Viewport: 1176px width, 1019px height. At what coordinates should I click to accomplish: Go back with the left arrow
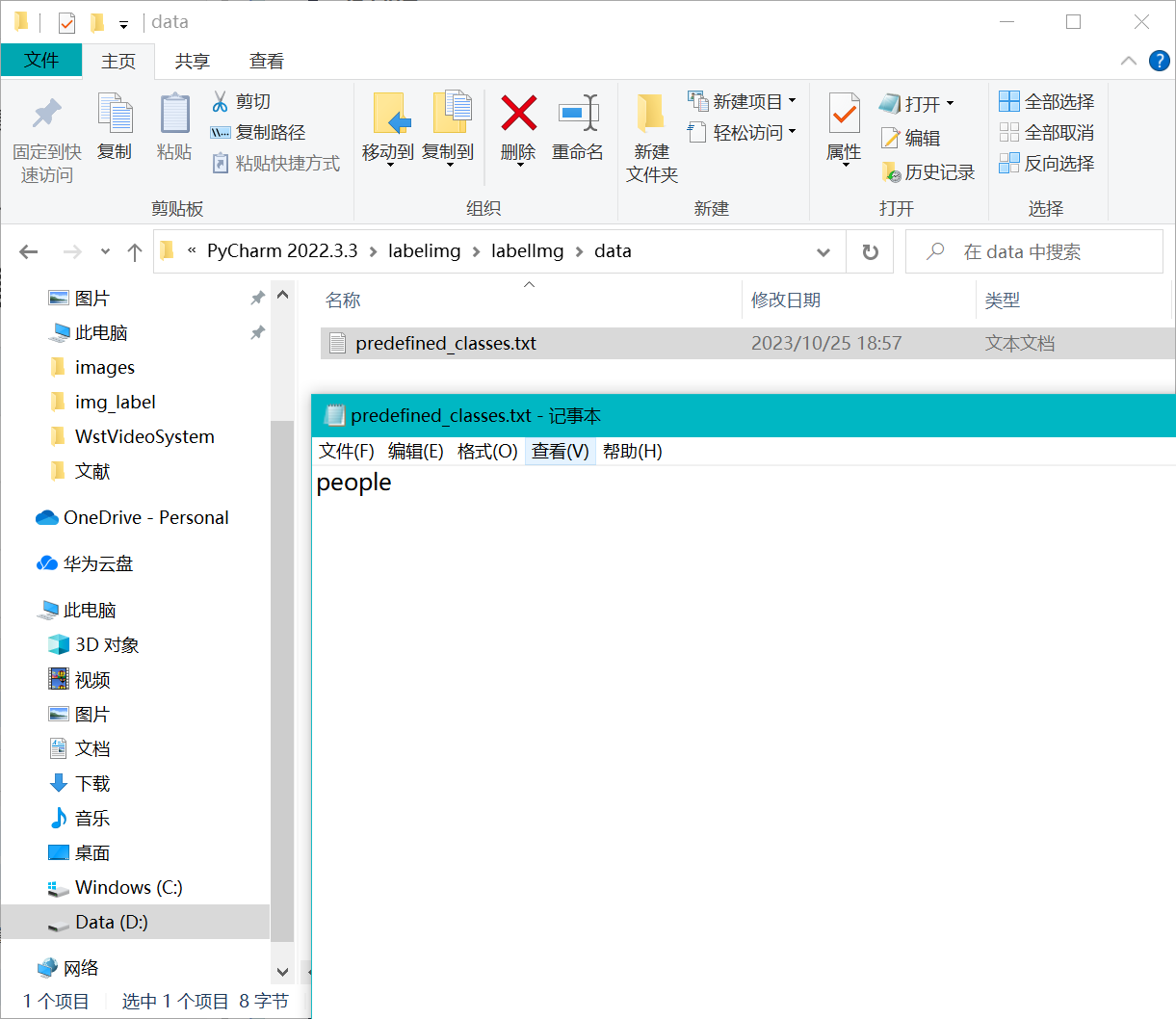(x=29, y=251)
